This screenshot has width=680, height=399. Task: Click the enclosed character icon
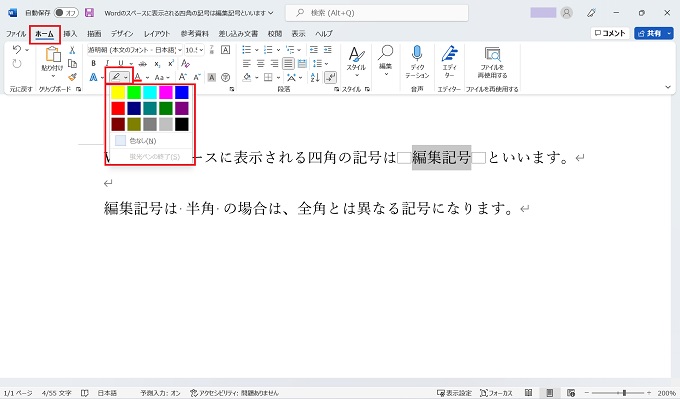click(226, 77)
